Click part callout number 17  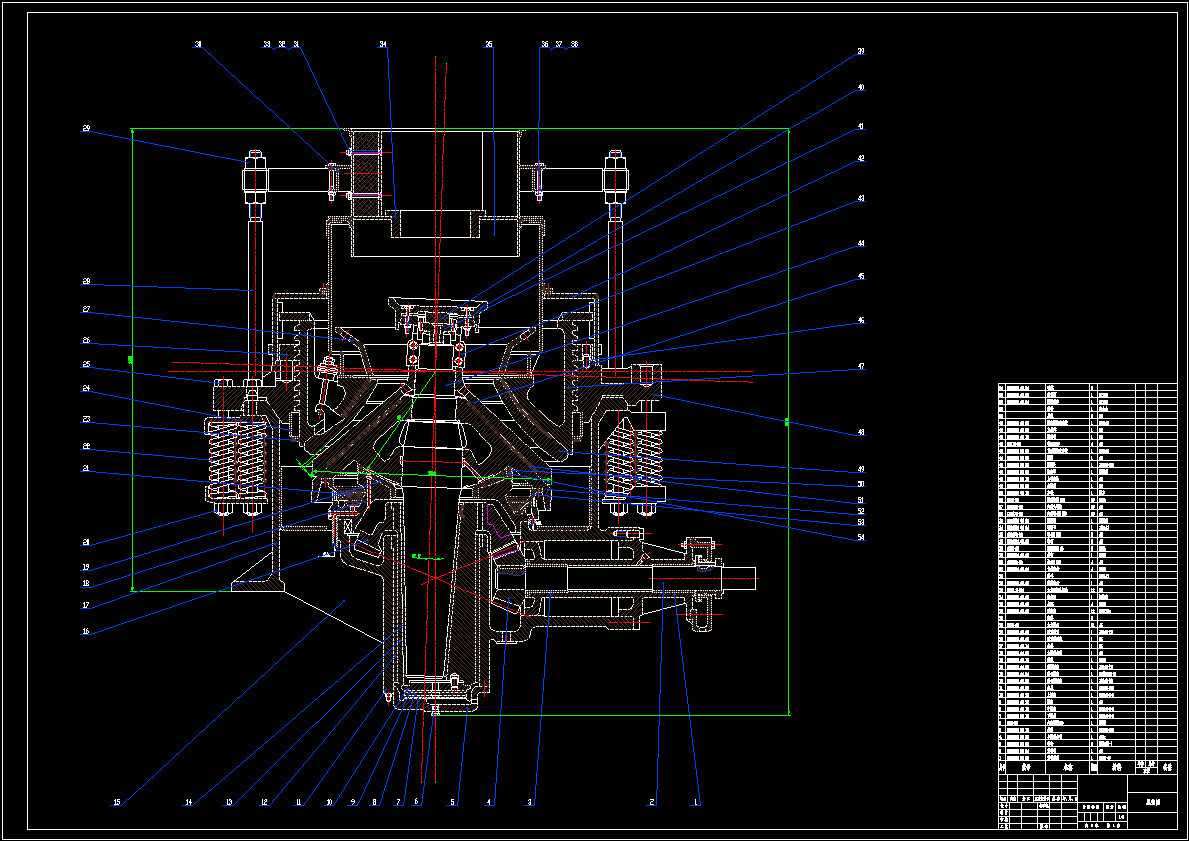pos(86,606)
